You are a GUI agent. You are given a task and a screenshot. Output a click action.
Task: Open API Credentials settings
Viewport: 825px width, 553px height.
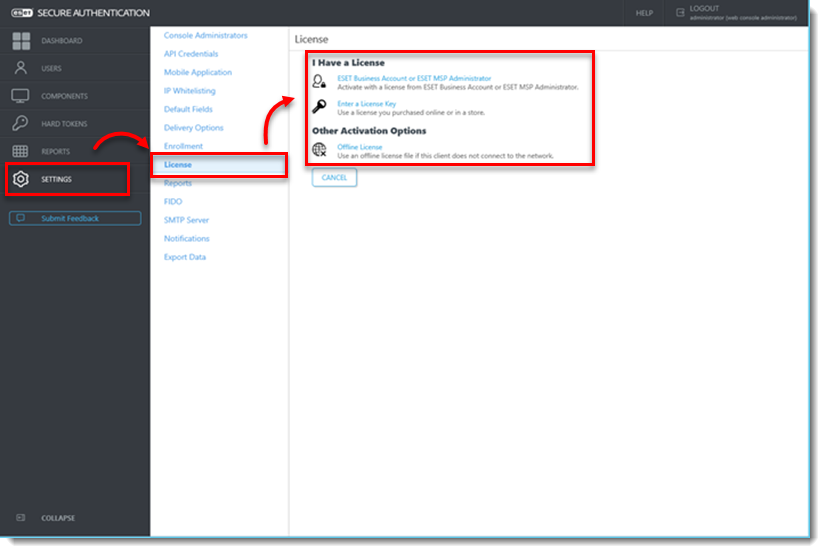190,54
